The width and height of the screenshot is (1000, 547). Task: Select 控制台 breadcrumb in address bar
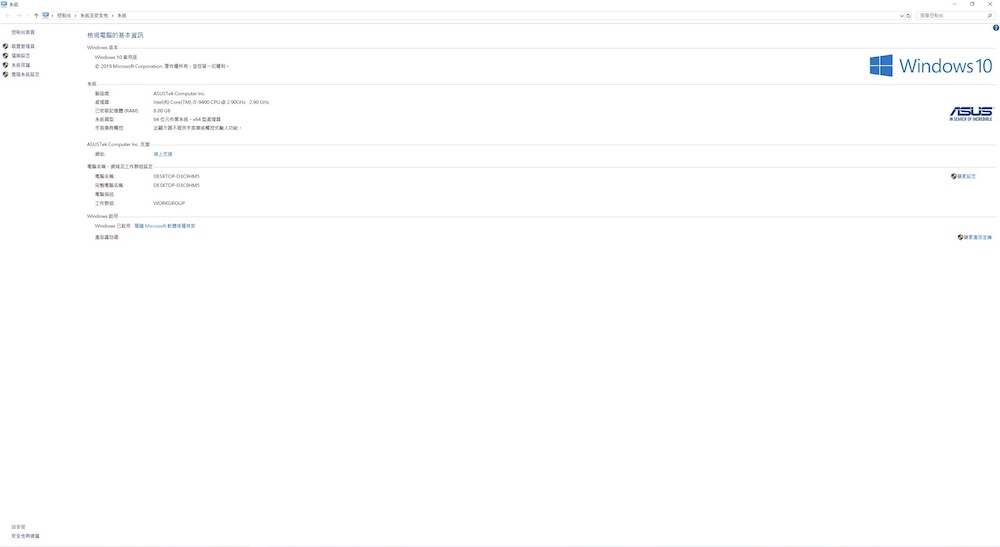(64, 15)
